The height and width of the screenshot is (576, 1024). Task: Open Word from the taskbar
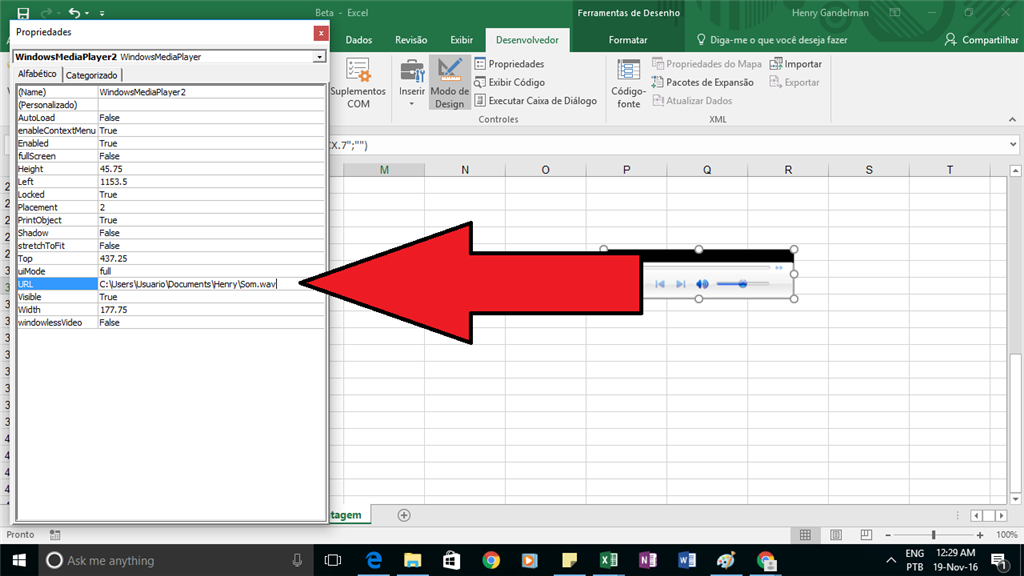tap(687, 560)
